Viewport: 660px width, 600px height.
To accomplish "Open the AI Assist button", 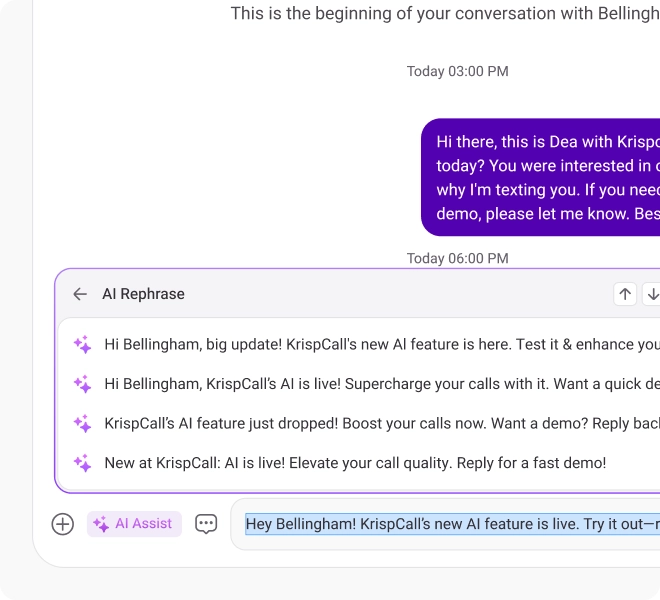I will click(134, 524).
